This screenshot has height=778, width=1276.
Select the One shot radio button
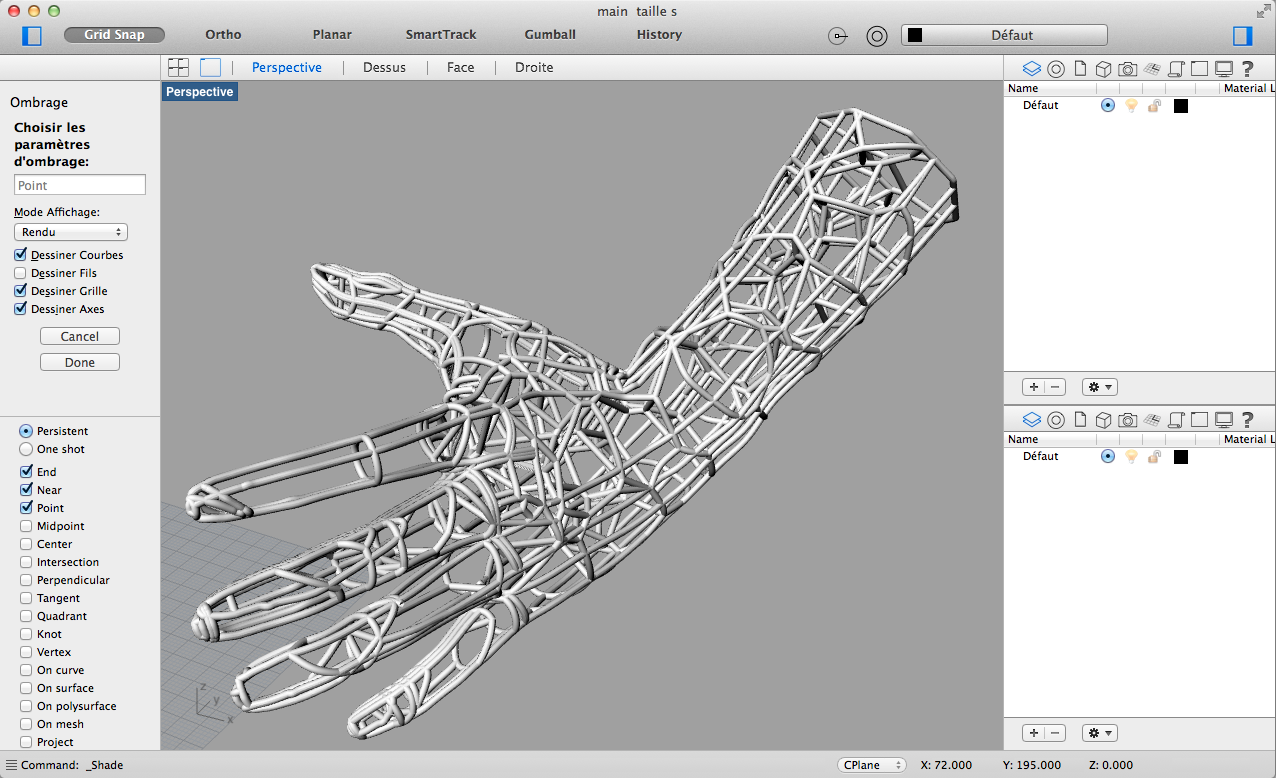[x=26, y=449]
